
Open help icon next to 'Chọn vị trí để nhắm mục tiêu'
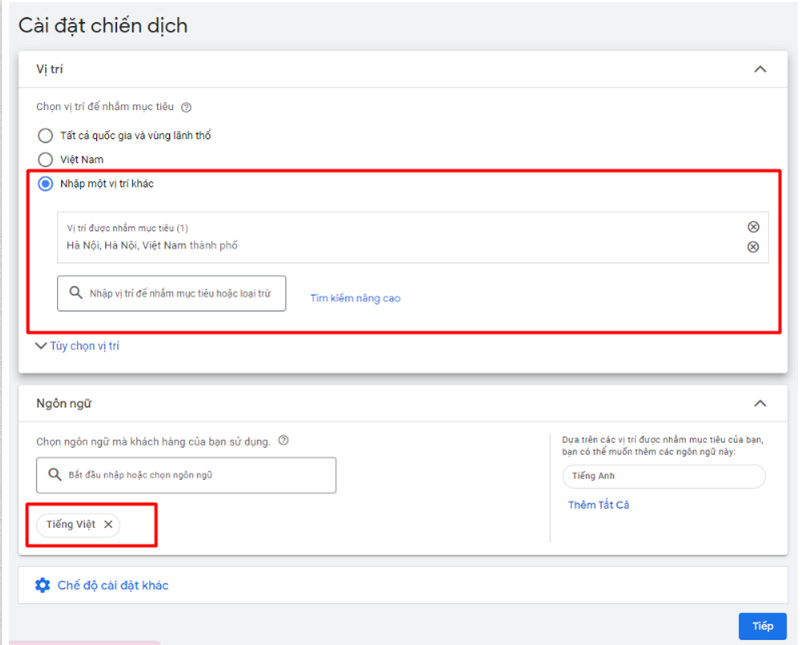tap(187, 107)
